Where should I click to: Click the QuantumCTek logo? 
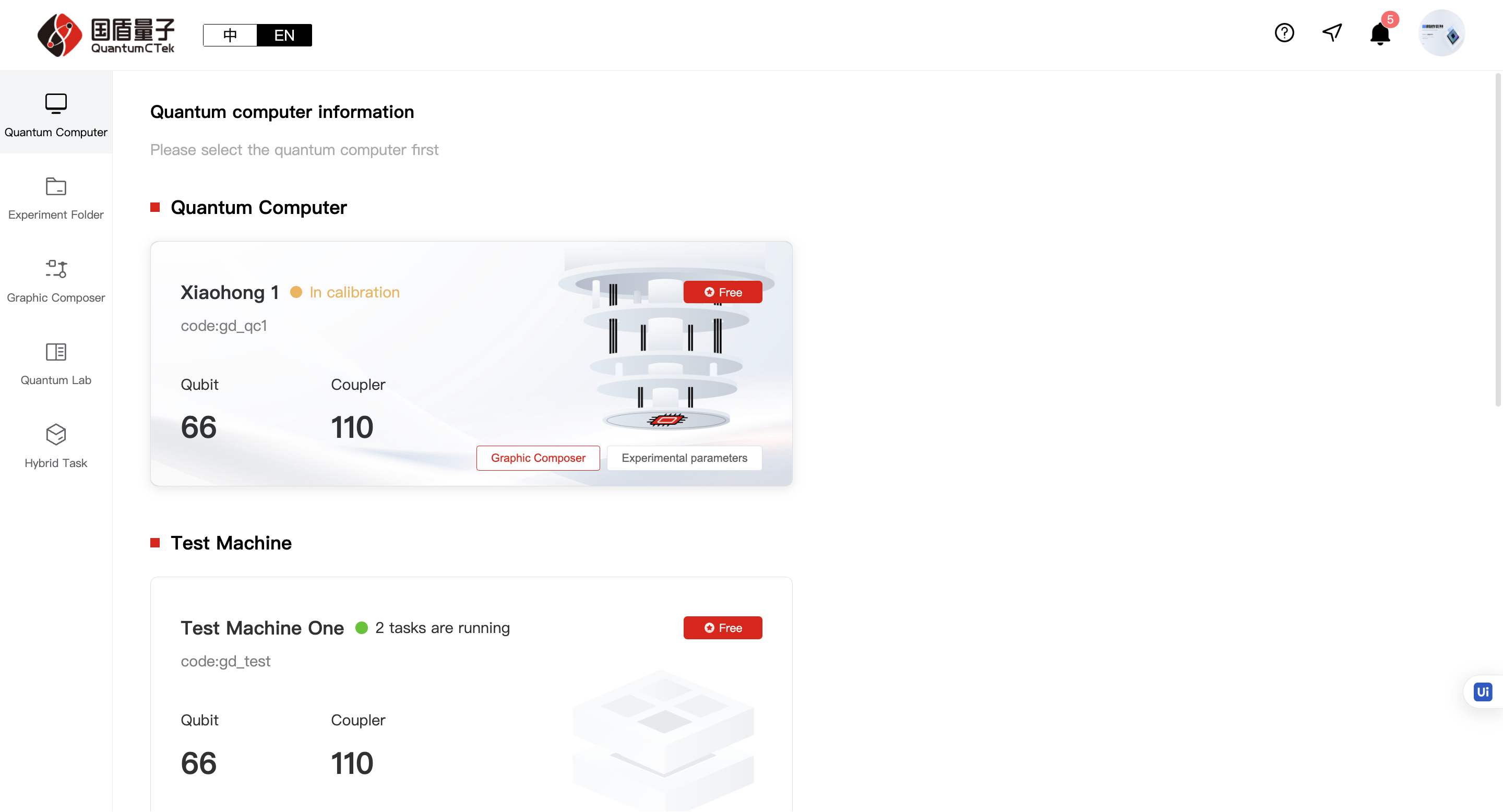[x=106, y=35]
